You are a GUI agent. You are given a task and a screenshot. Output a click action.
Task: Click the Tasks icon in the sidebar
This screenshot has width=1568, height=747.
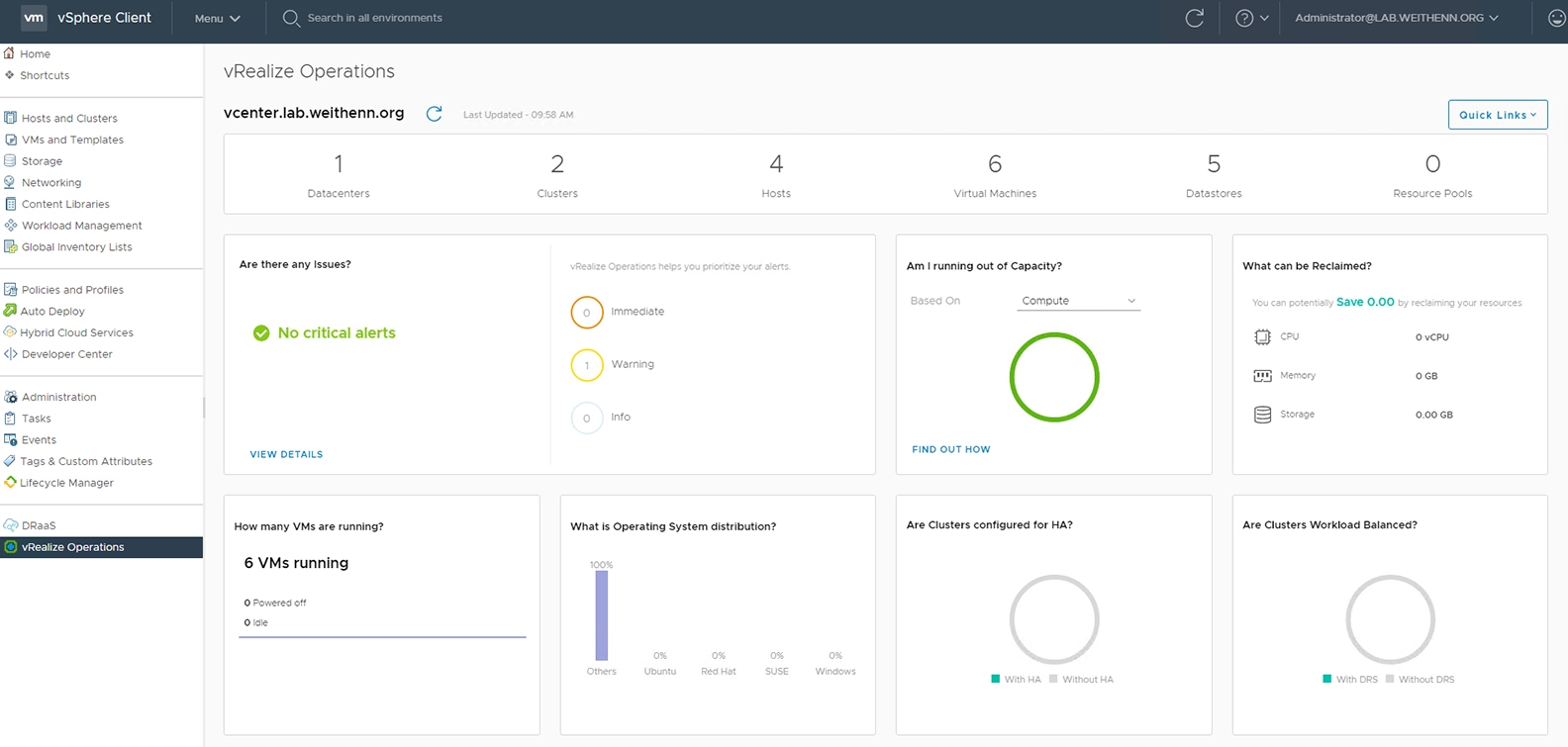pyautogui.click(x=11, y=419)
